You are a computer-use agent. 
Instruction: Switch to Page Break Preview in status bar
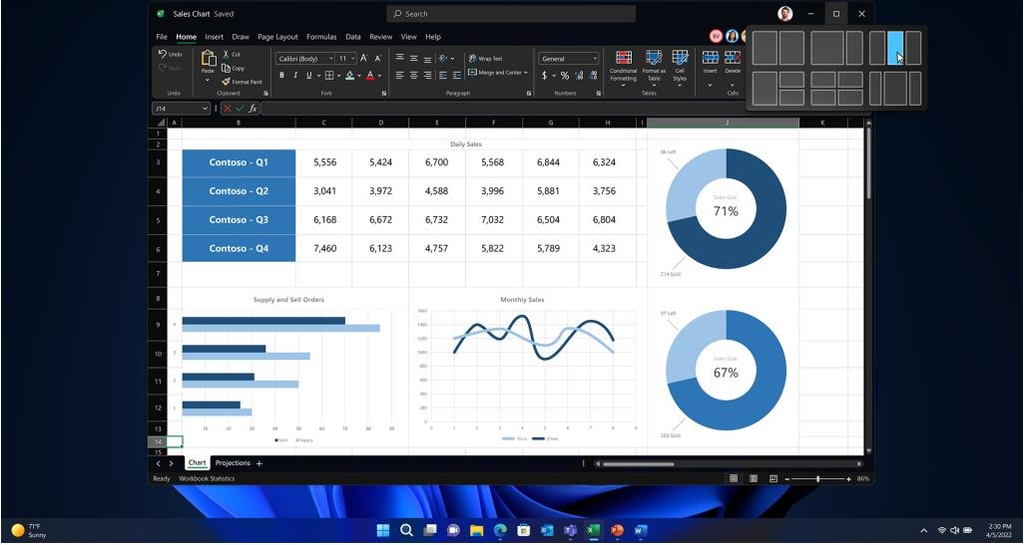pyautogui.click(x=773, y=478)
